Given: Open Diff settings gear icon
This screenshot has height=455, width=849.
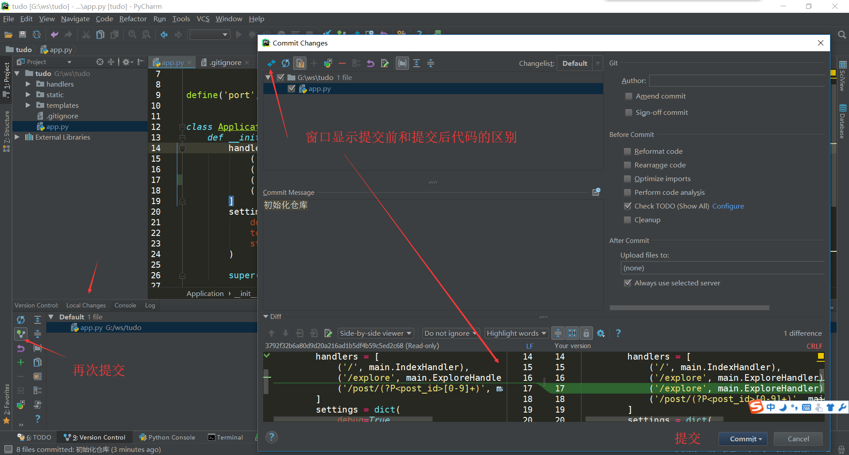Looking at the screenshot, I should tap(600, 334).
